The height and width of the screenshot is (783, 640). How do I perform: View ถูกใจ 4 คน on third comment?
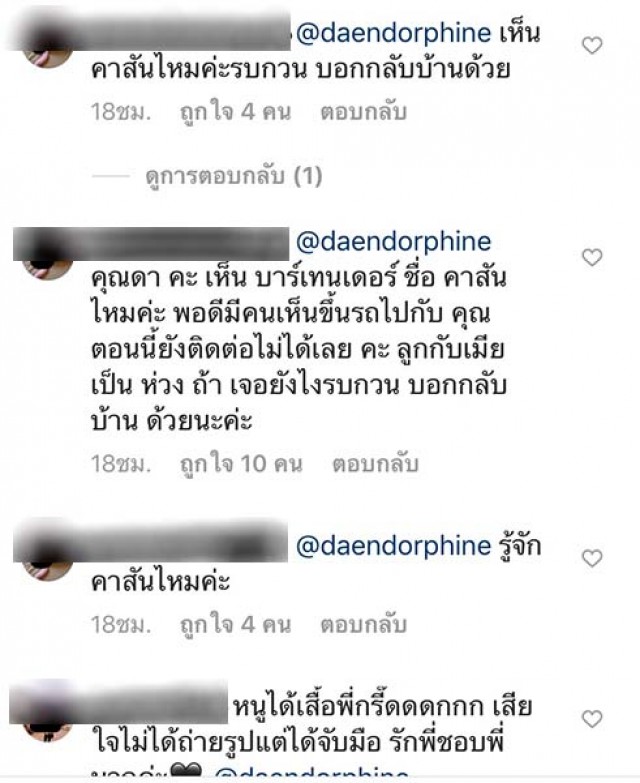(x=235, y=625)
